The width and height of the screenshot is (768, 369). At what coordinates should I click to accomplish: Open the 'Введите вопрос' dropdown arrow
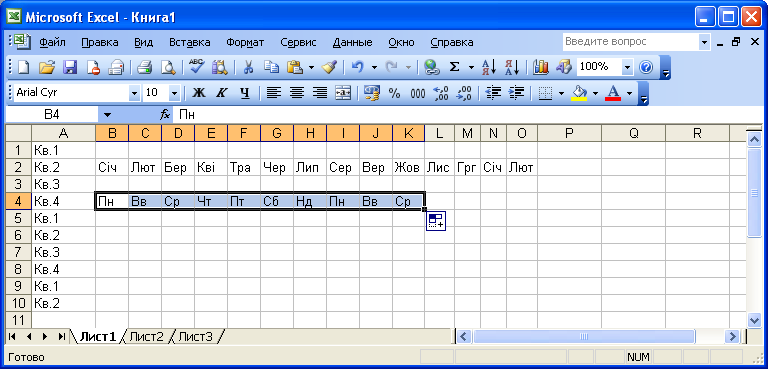click(704, 43)
